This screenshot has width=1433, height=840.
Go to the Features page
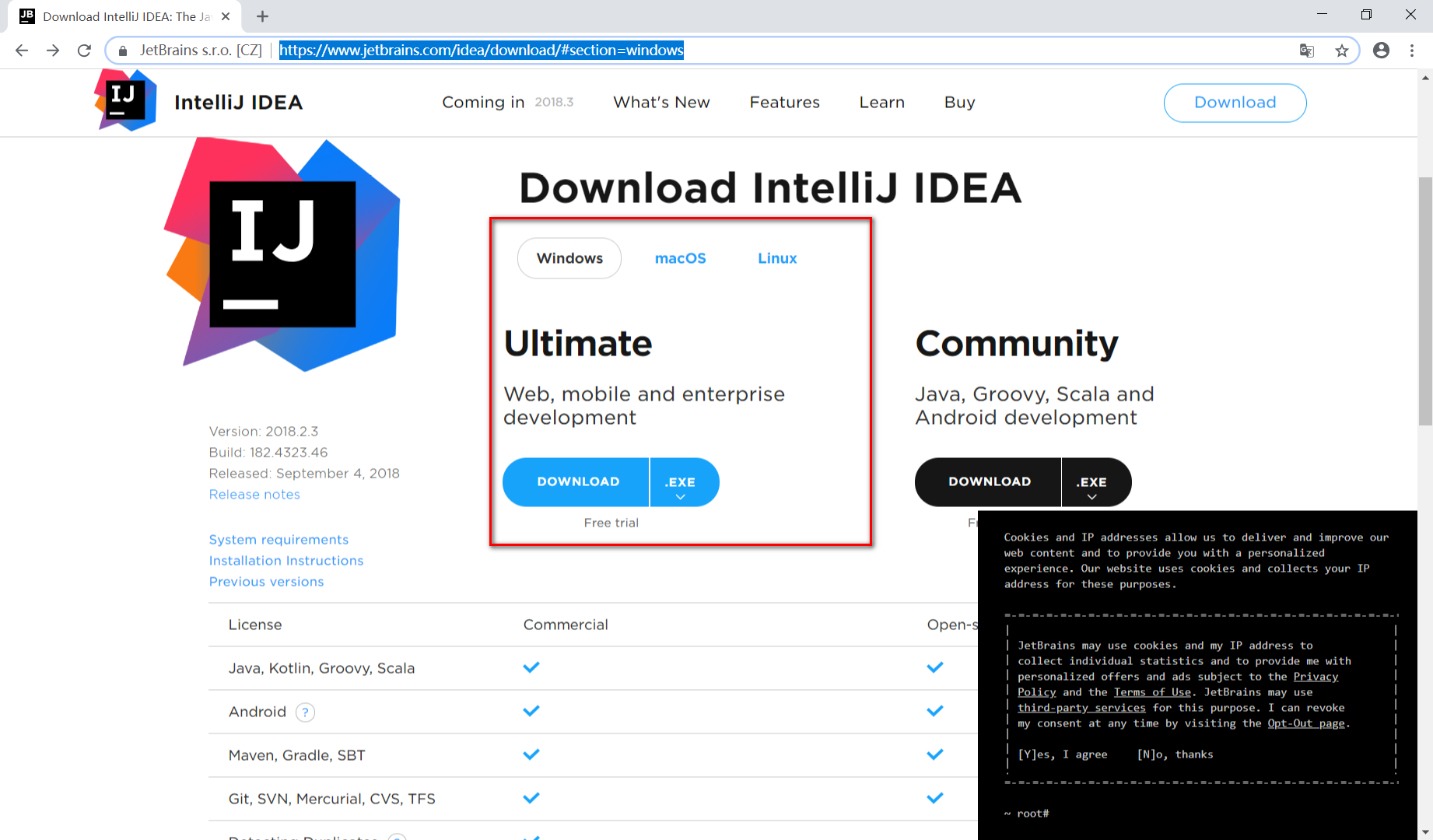click(784, 103)
